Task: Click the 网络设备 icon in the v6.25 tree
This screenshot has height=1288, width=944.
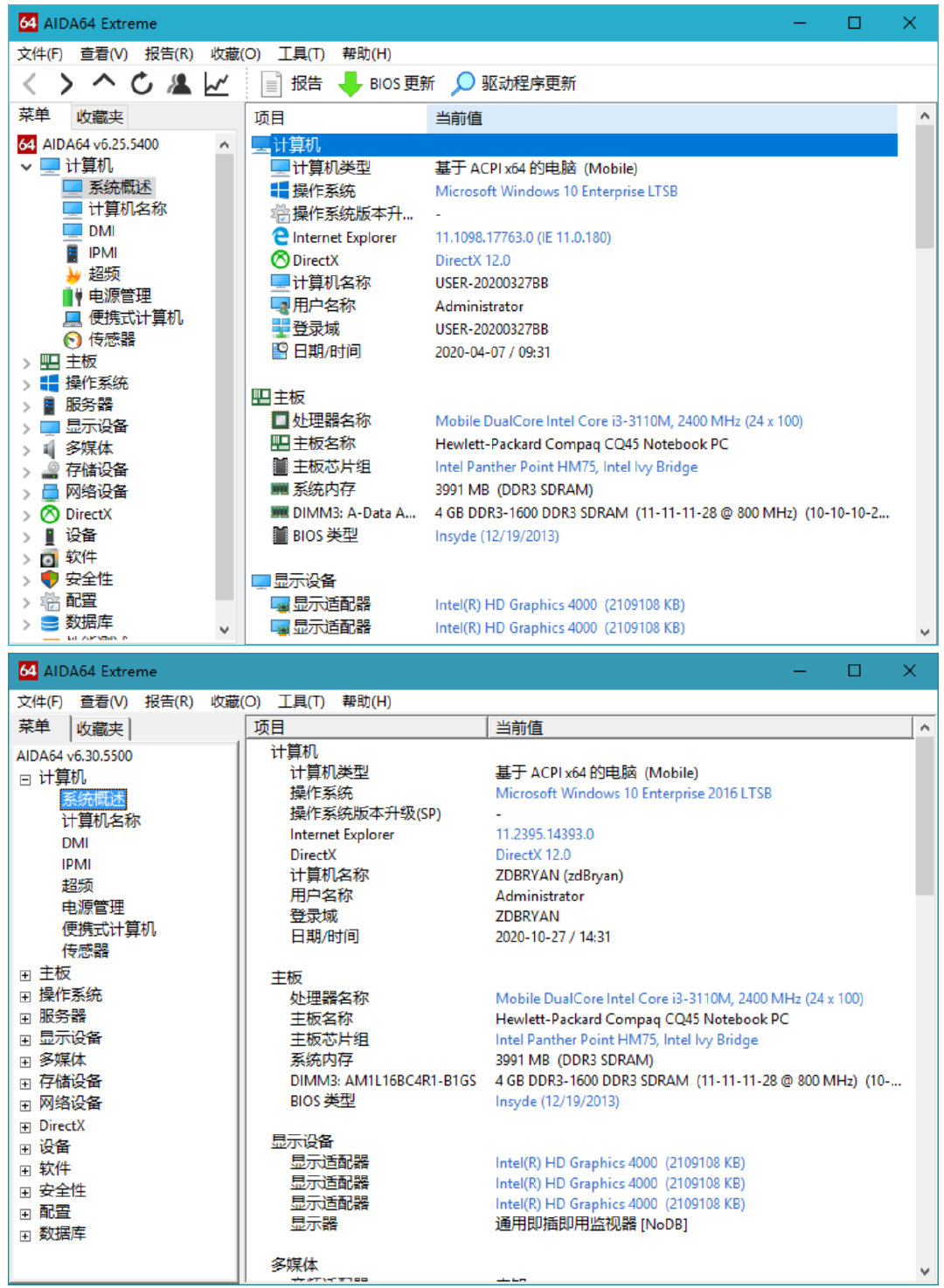Action: point(50,492)
